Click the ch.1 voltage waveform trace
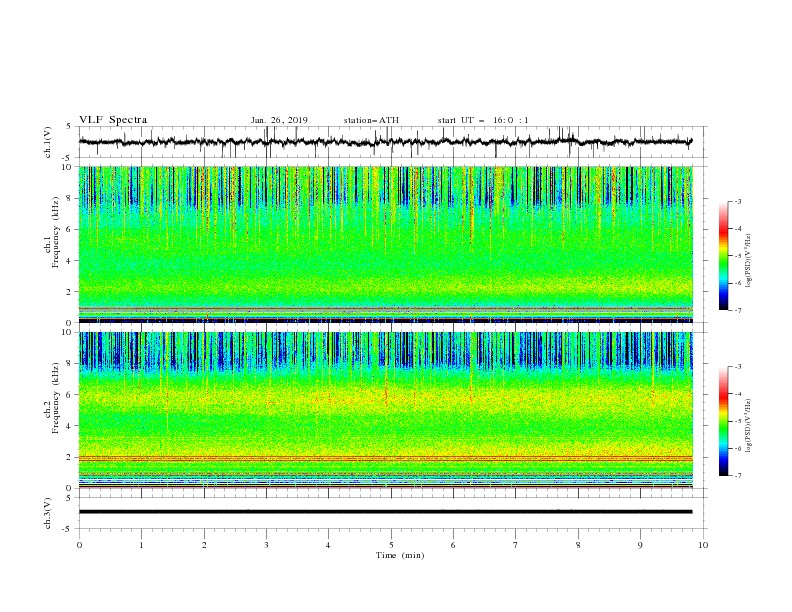The width and height of the screenshot is (792, 612). 385,142
